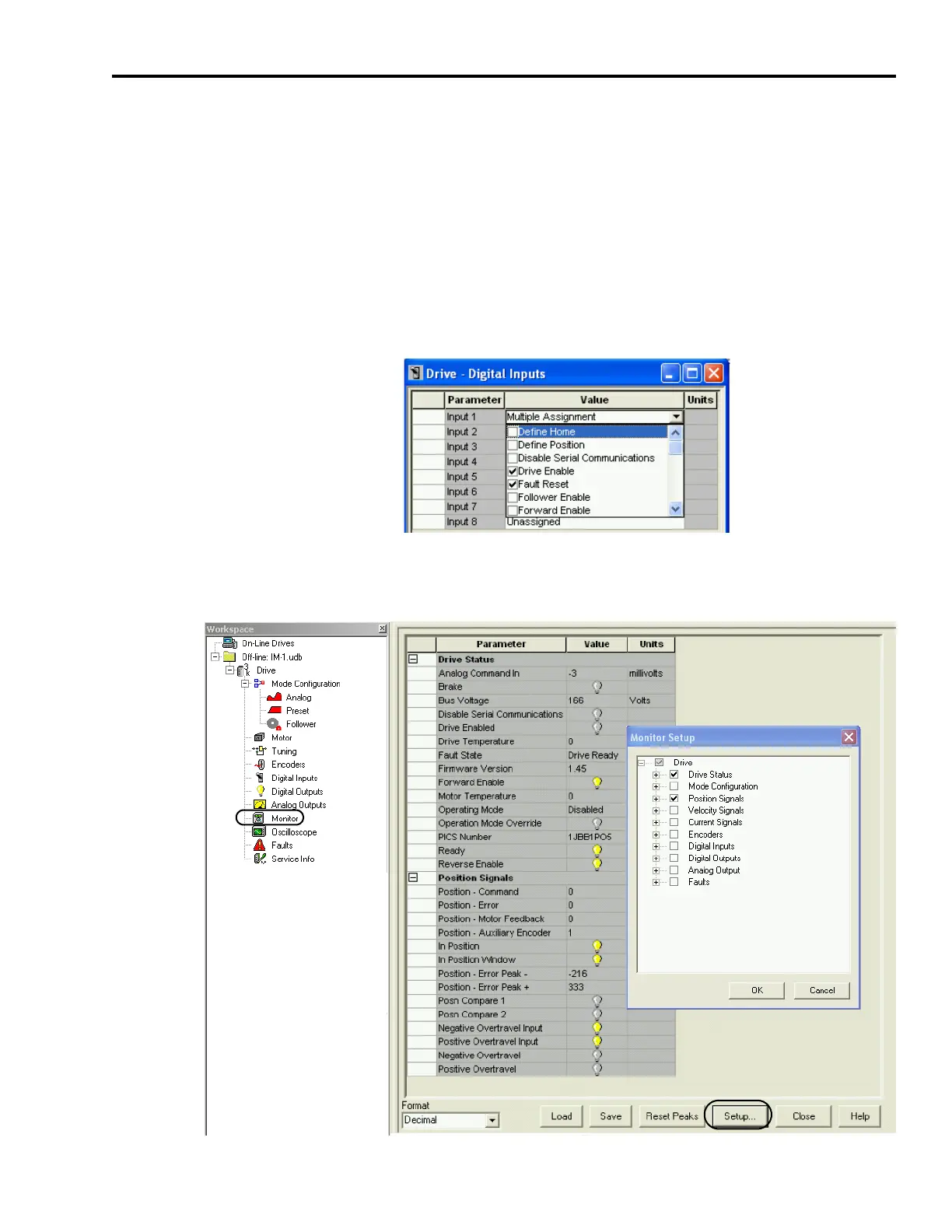952x1232 pixels.
Task: Open the Digital Outputs bulb icon
Action: click(x=261, y=791)
